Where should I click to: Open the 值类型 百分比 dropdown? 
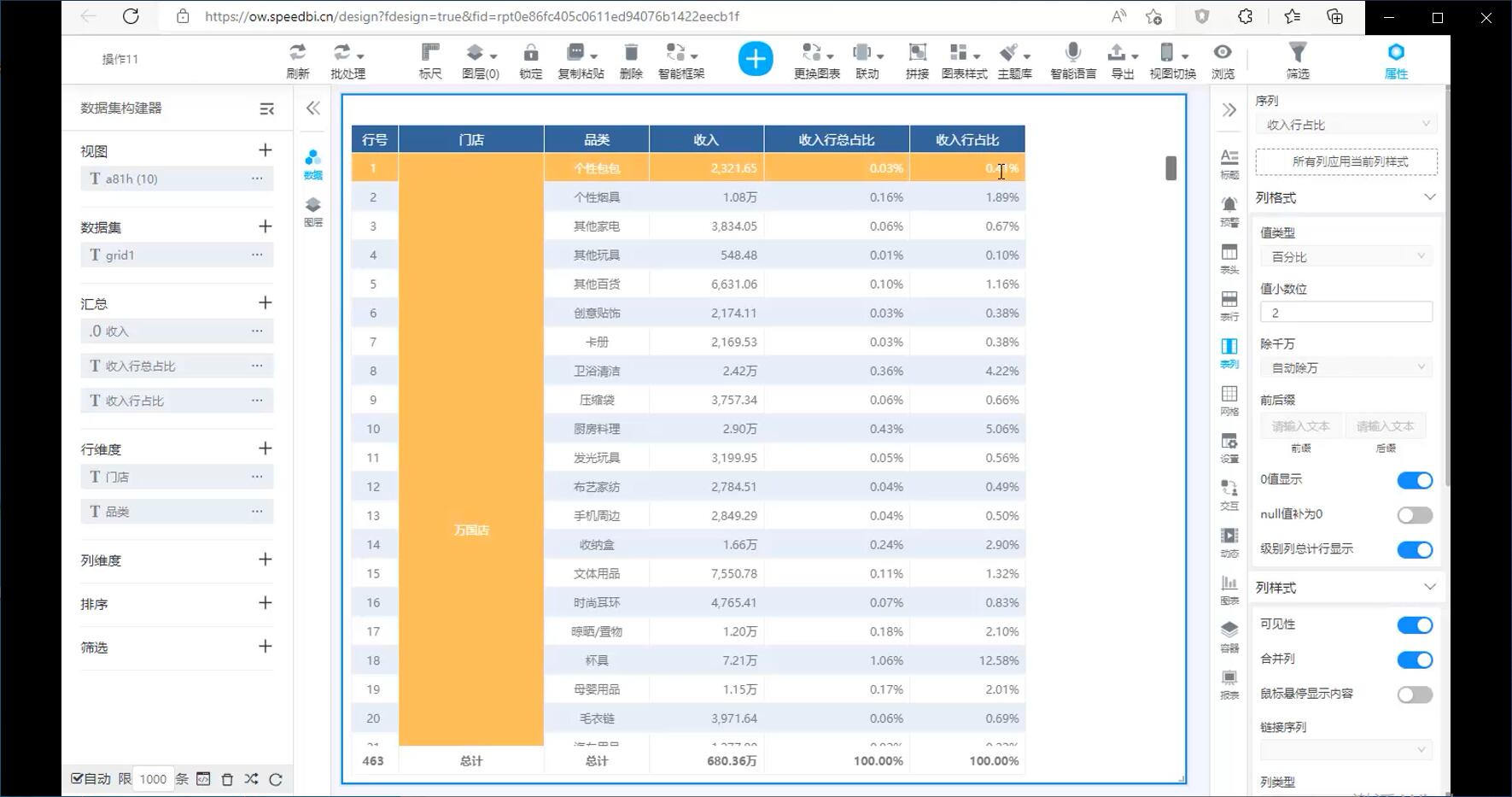click(1346, 256)
